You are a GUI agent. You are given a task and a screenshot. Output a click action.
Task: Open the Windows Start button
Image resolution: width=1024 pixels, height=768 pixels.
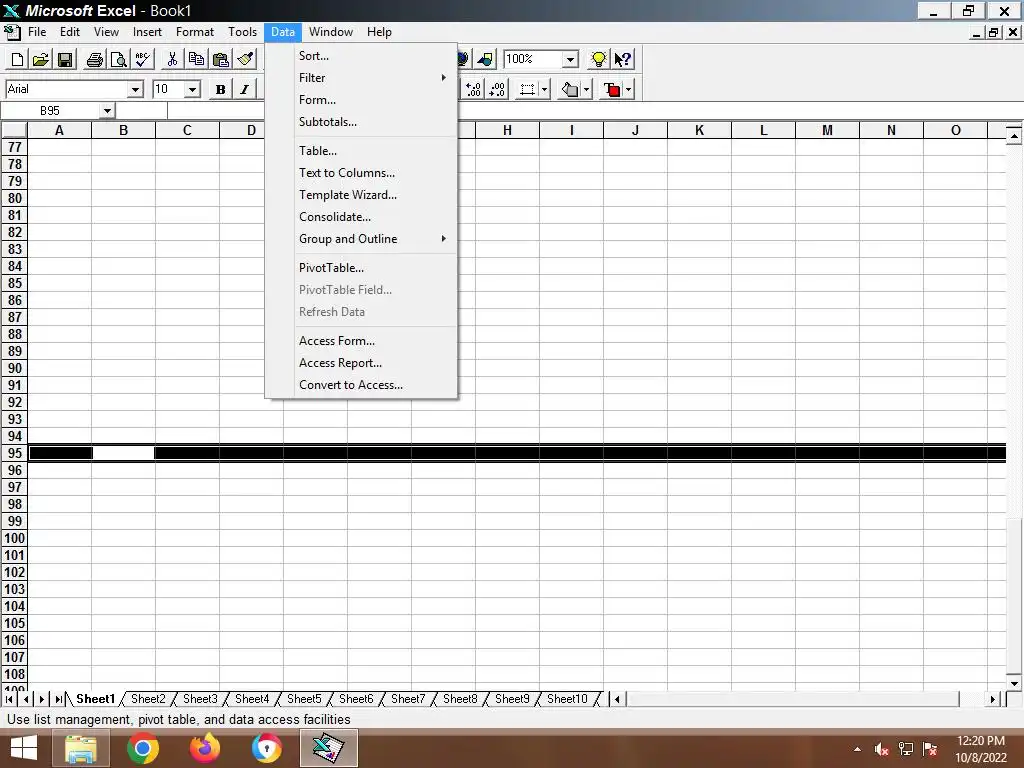(x=24, y=748)
